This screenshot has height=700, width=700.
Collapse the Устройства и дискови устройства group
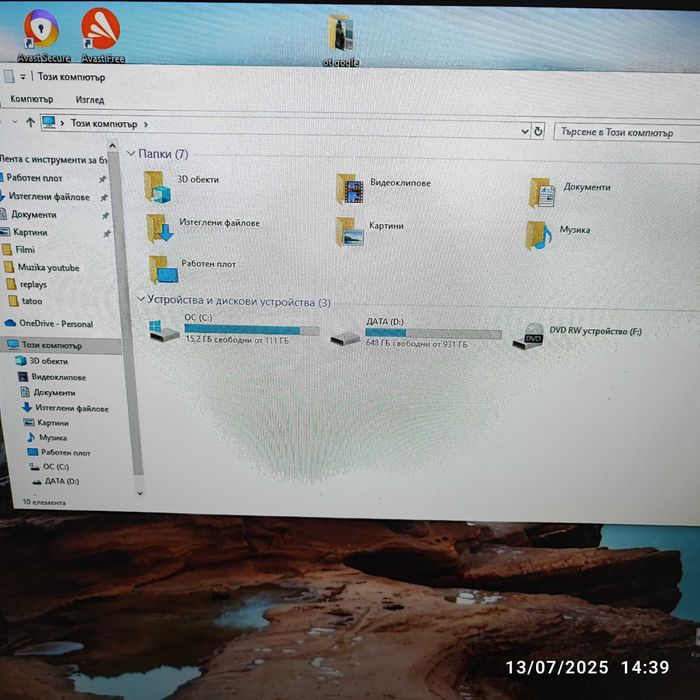[141, 299]
